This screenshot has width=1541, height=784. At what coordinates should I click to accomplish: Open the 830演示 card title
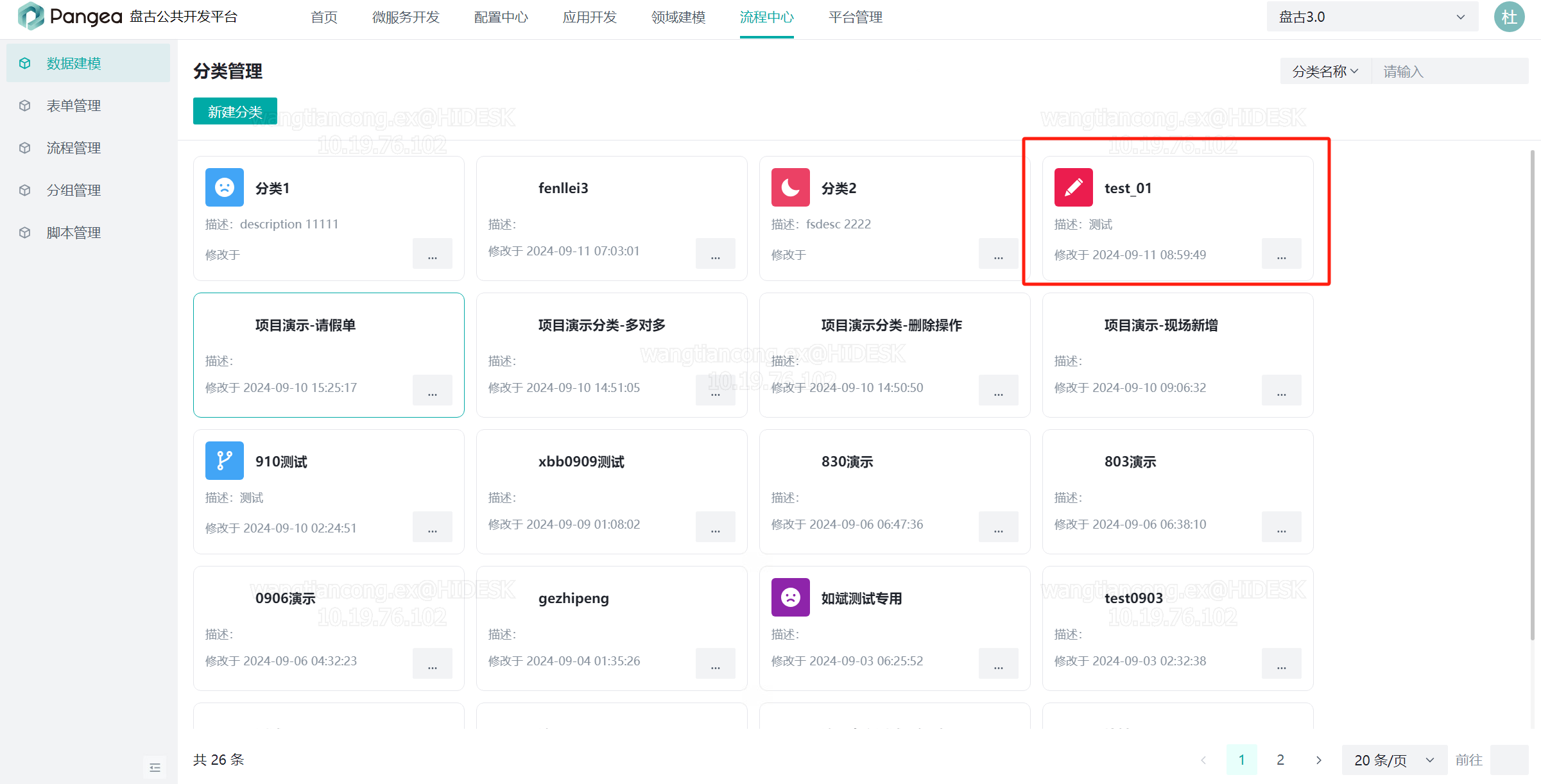847,461
